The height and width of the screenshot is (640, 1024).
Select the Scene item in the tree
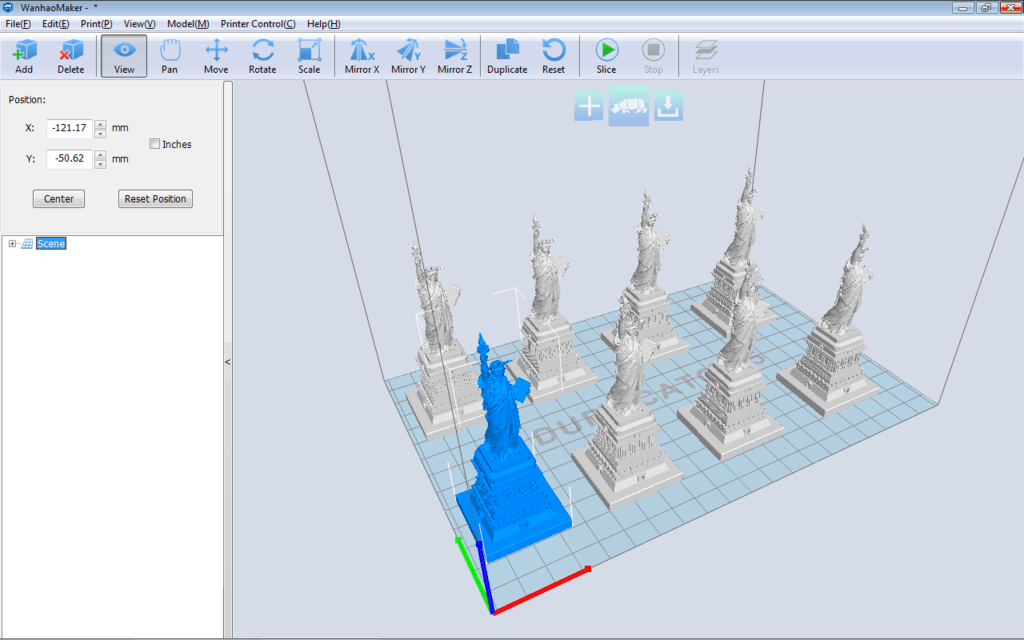pyautogui.click(x=51, y=244)
